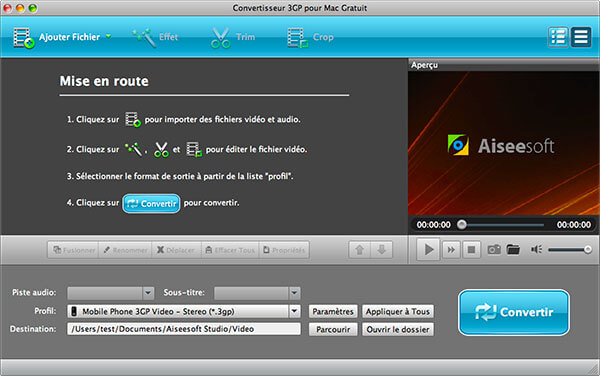Viewport: 600px width, 376px height.
Task: Click the Renommer button
Action: pos(125,250)
